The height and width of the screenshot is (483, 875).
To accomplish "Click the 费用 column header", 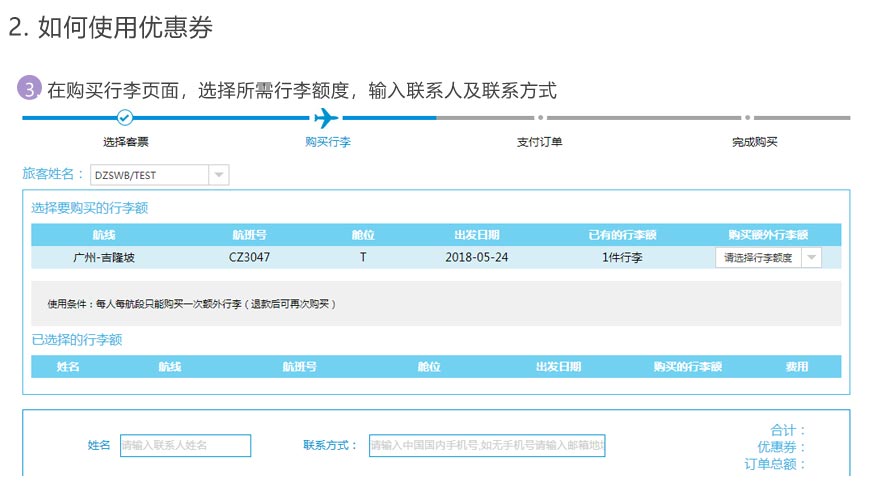I will click(x=796, y=367).
